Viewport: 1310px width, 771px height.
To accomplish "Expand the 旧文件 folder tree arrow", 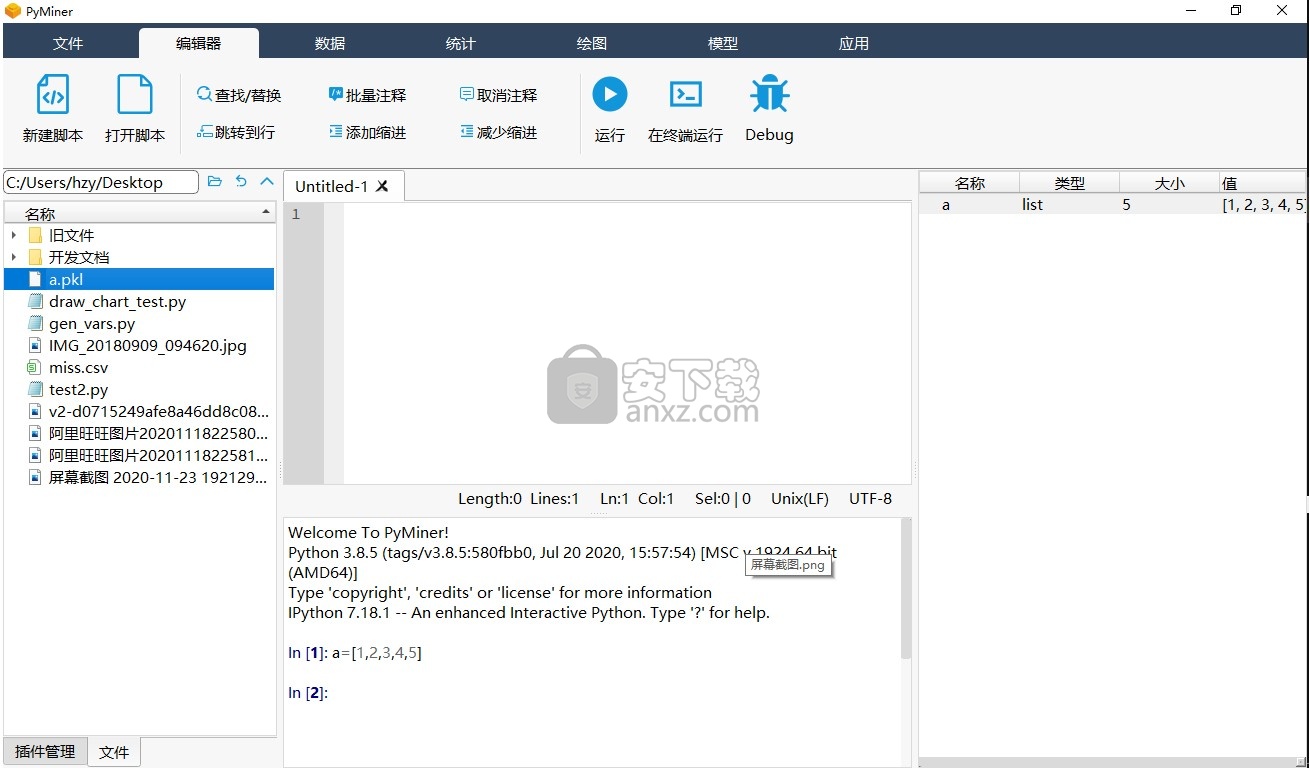I will 13,235.
